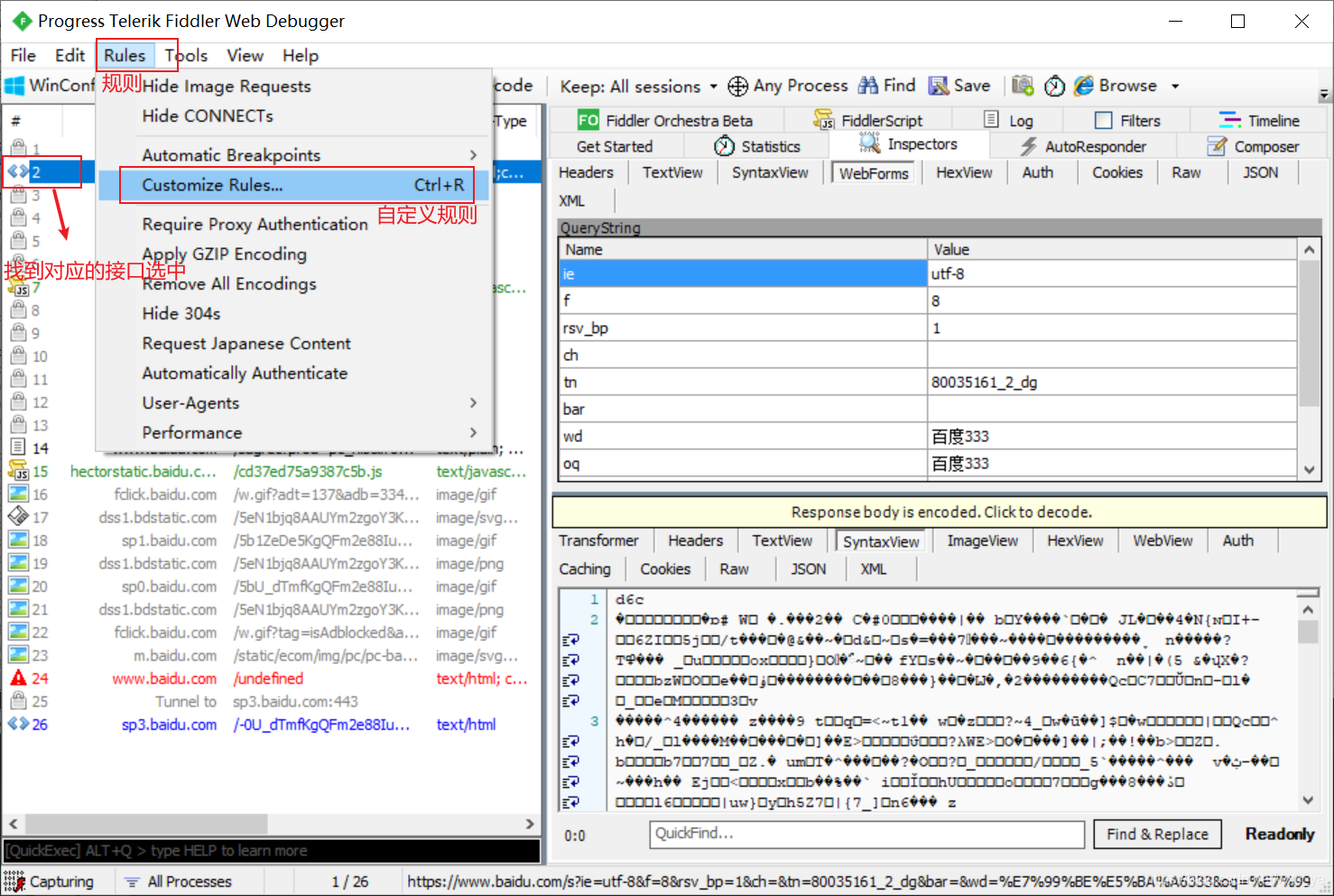Click the document icon of session 14
The height and width of the screenshot is (896, 1334).
click(18, 448)
